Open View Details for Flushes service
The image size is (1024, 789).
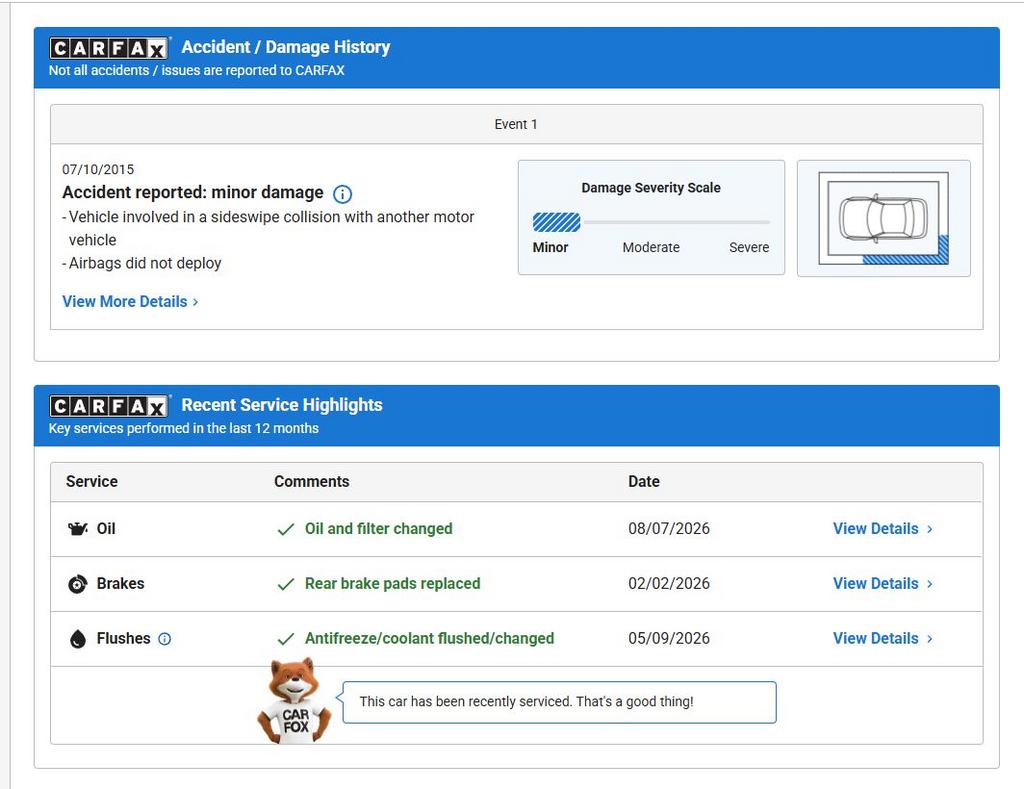point(882,638)
